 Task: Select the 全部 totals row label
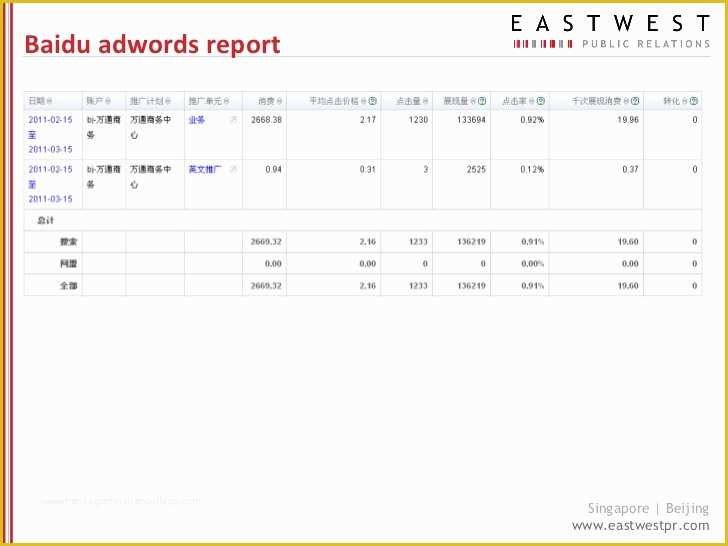coord(68,286)
